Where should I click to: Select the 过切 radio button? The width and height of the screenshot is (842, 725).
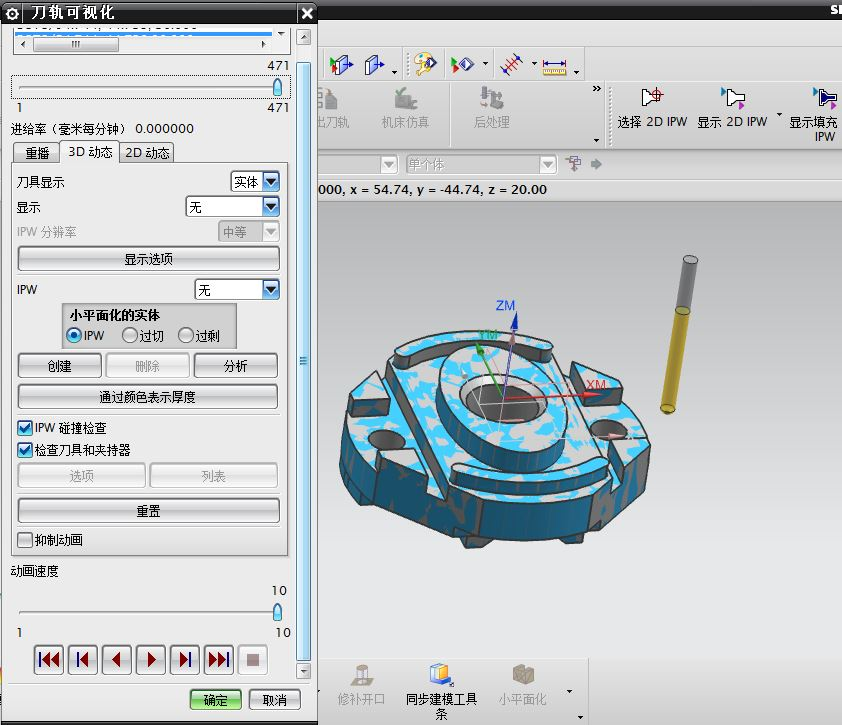point(130,336)
